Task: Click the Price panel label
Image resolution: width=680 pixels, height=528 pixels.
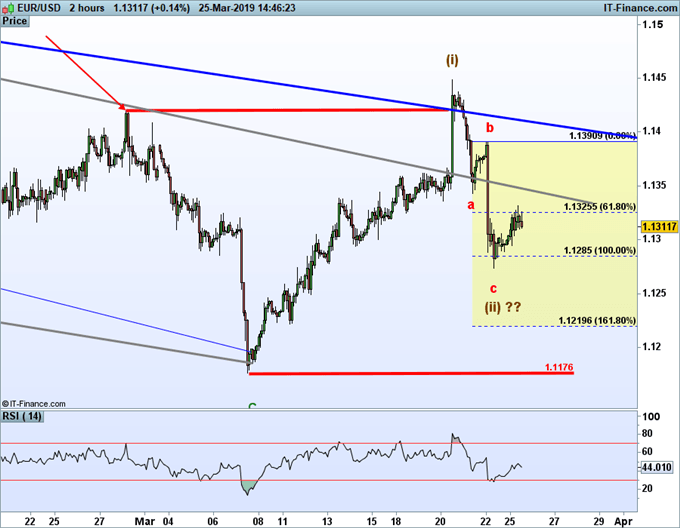Action: (14, 21)
